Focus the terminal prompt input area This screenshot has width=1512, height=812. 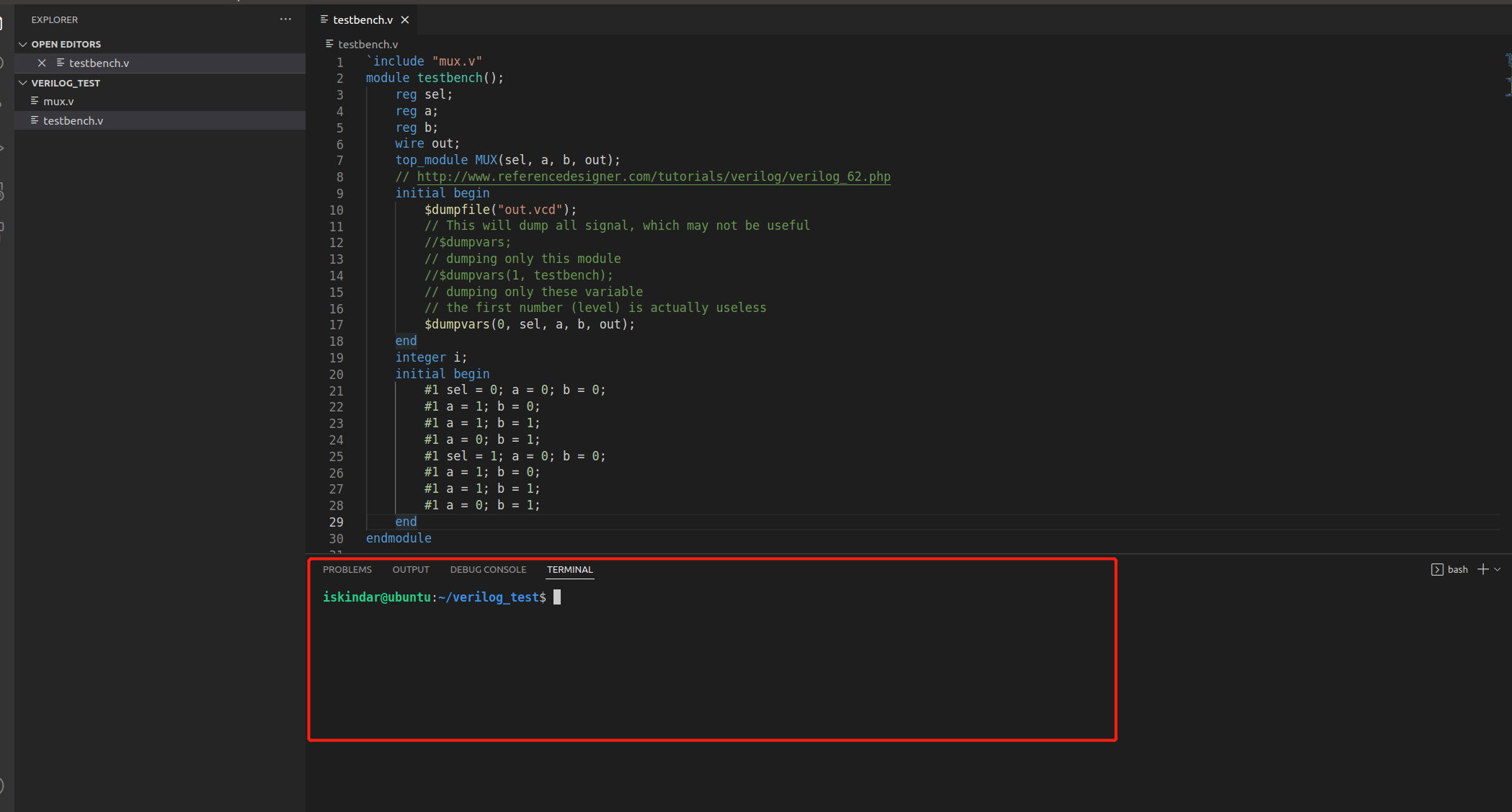(556, 597)
